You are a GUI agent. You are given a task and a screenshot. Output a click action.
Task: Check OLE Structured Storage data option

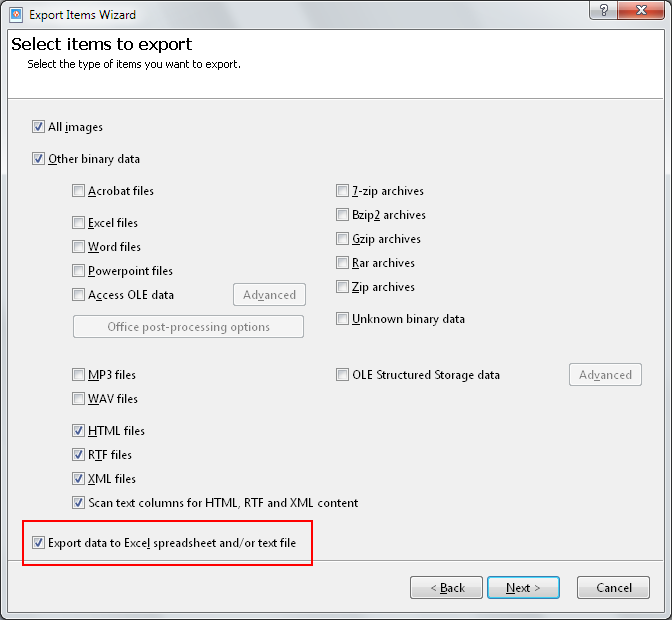(x=343, y=375)
